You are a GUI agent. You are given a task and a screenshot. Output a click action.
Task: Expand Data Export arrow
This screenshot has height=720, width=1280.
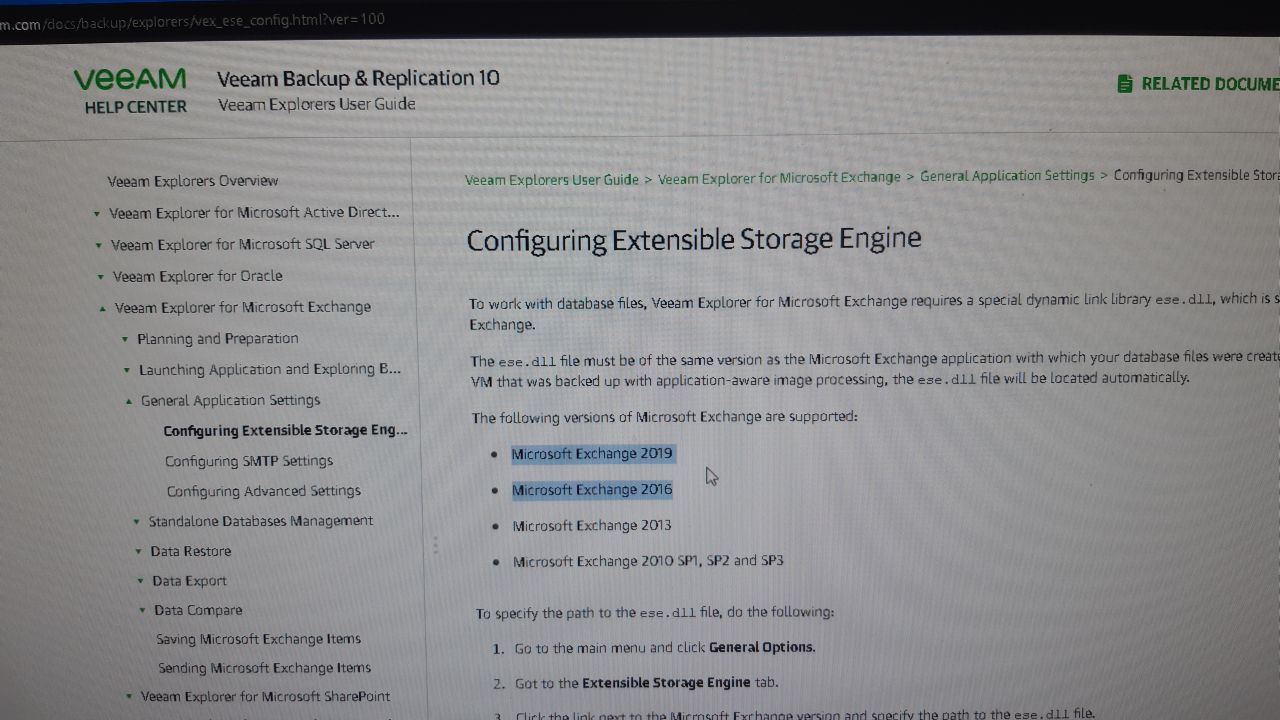click(141, 582)
